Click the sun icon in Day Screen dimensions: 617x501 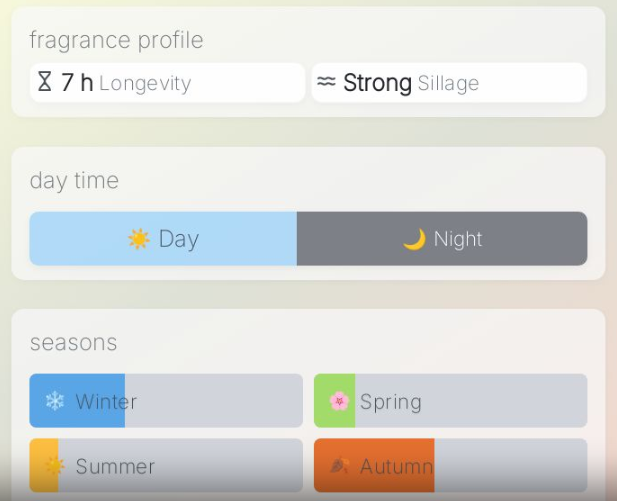(x=138, y=239)
